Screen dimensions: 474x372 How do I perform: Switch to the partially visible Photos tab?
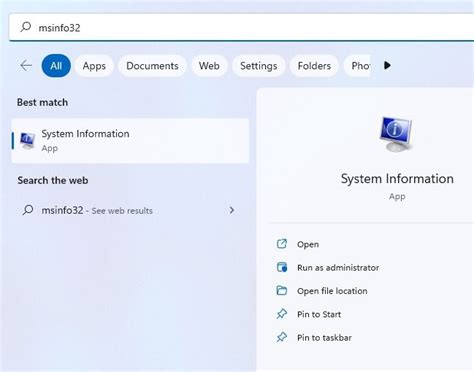coord(357,66)
